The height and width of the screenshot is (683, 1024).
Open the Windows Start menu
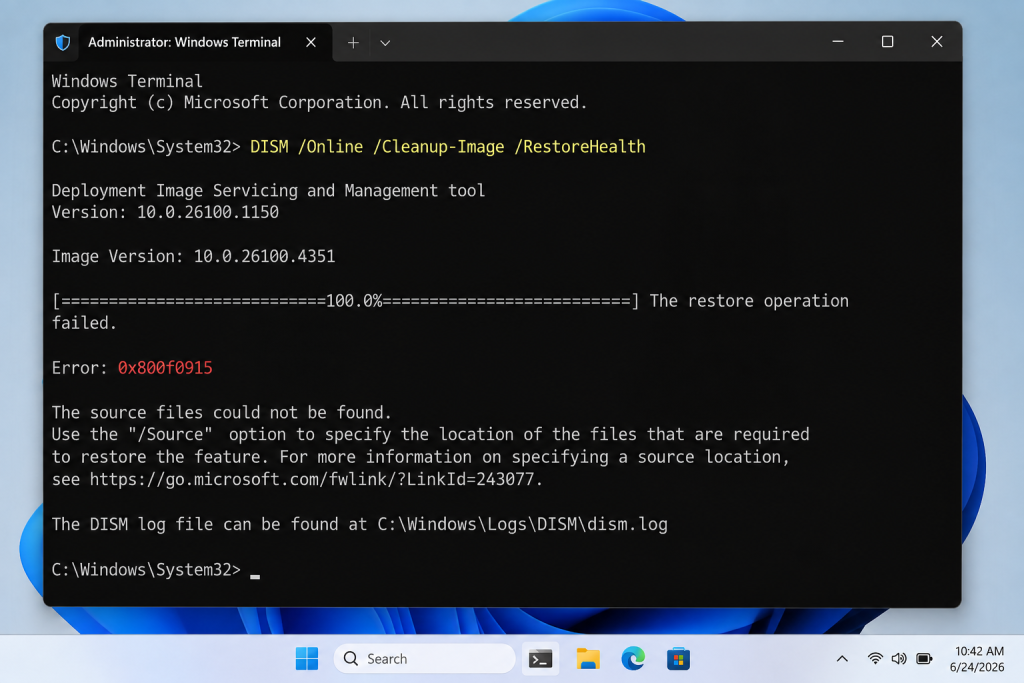(x=307, y=659)
